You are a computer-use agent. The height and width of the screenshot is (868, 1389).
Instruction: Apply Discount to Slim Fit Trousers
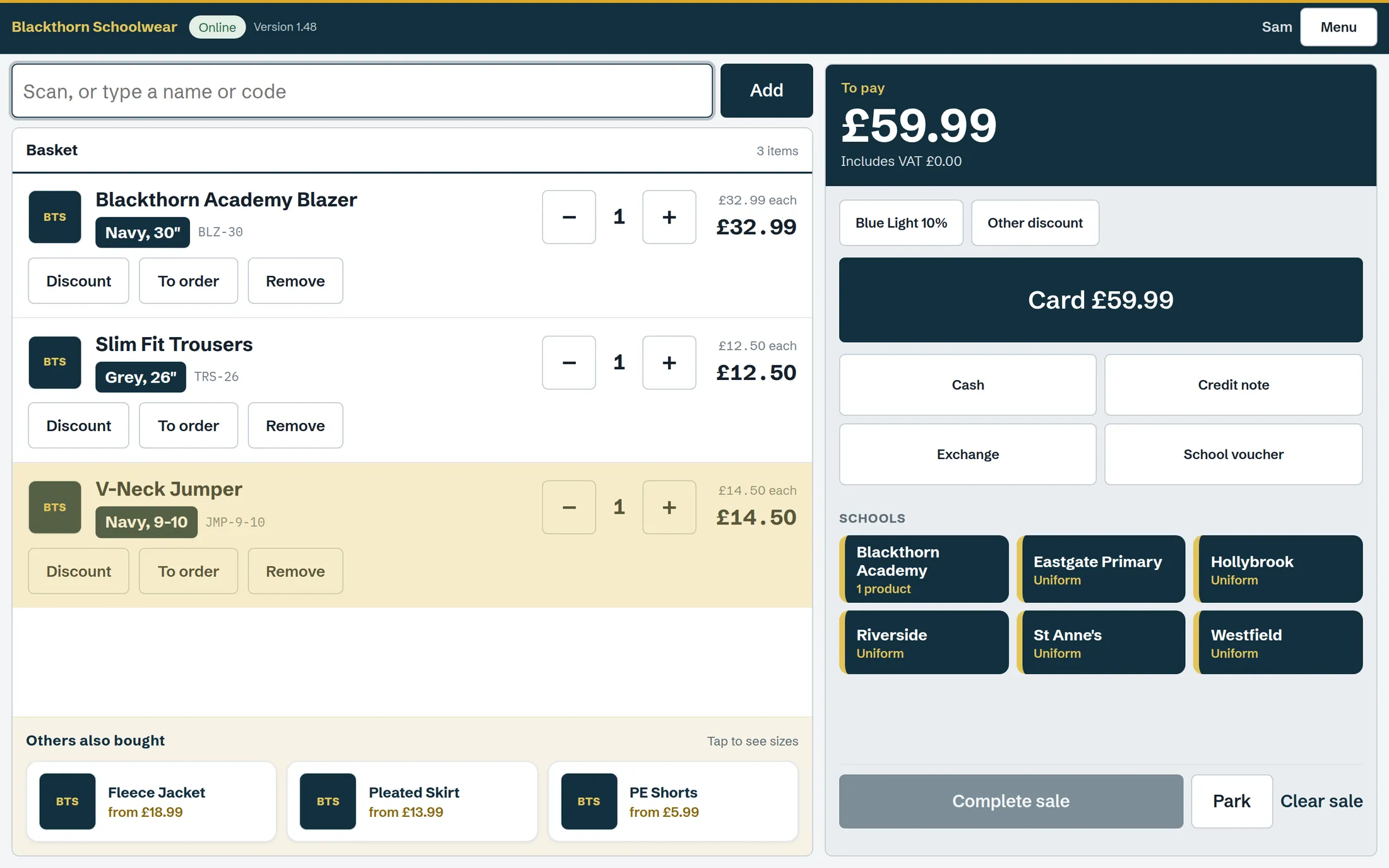click(x=78, y=425)
